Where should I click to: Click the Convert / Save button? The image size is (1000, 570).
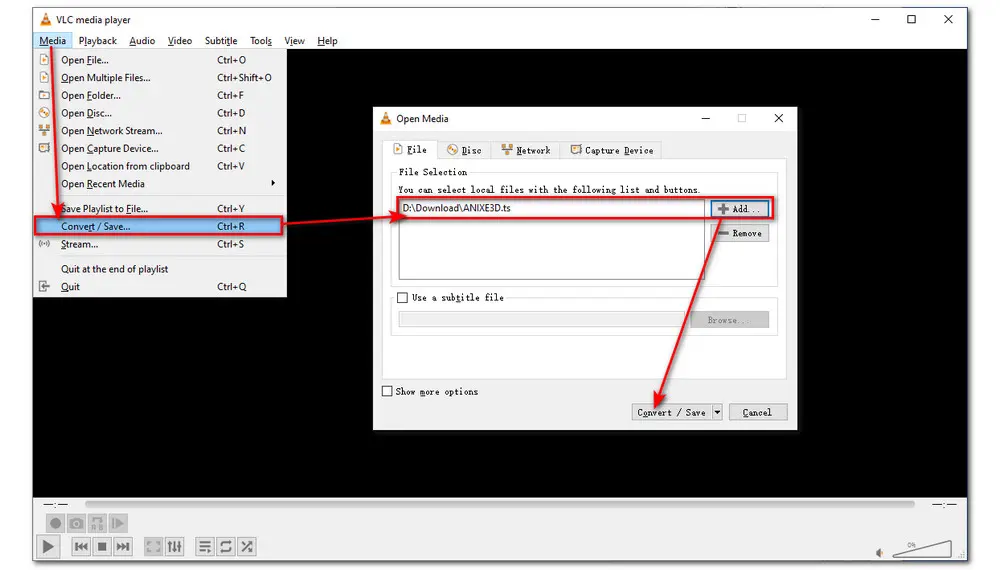[x=672, y=413]
